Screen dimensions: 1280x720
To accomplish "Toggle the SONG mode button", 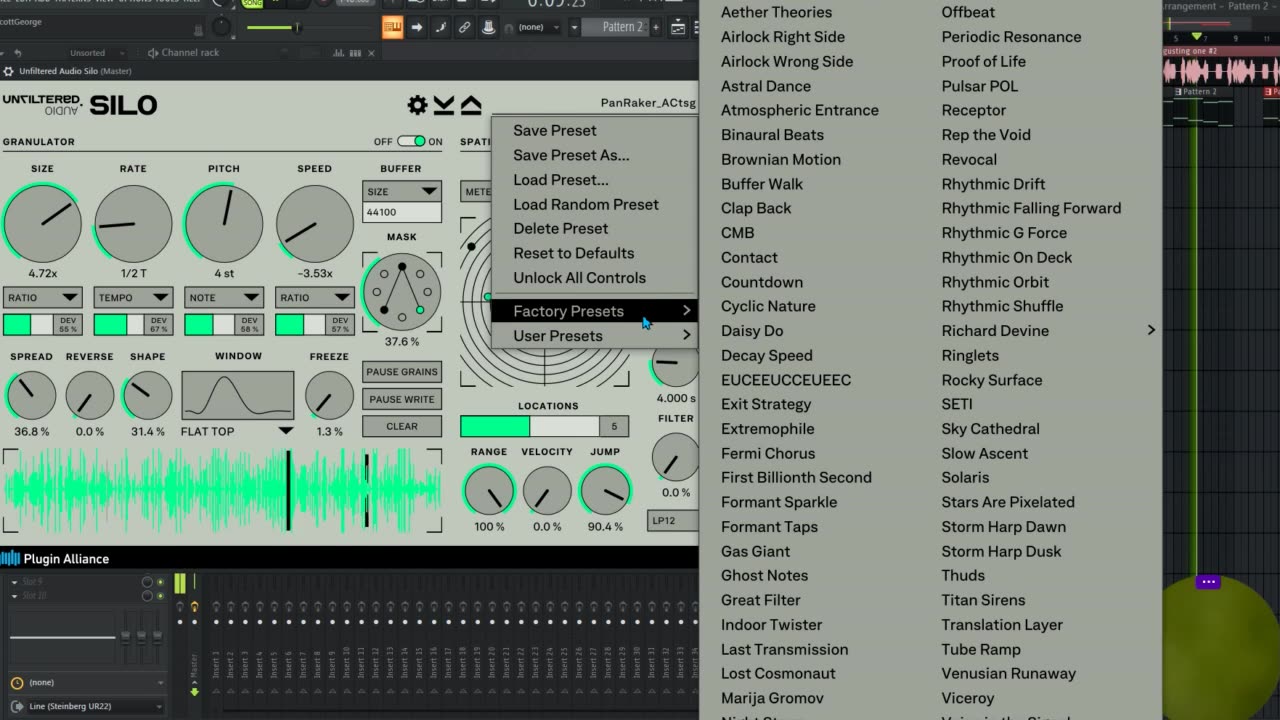I will point(252,4).
